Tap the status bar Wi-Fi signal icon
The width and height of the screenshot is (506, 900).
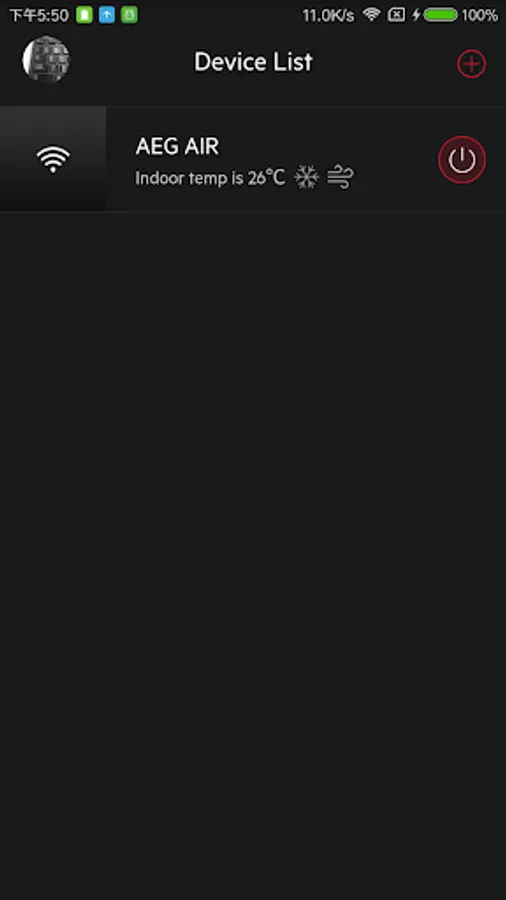[372, 14]
